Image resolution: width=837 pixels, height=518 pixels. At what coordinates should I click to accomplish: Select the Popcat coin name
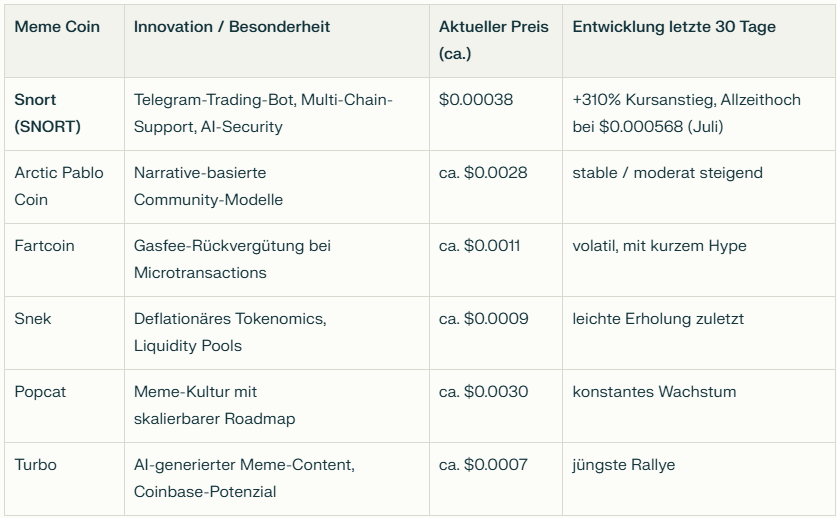click(40, 392)
